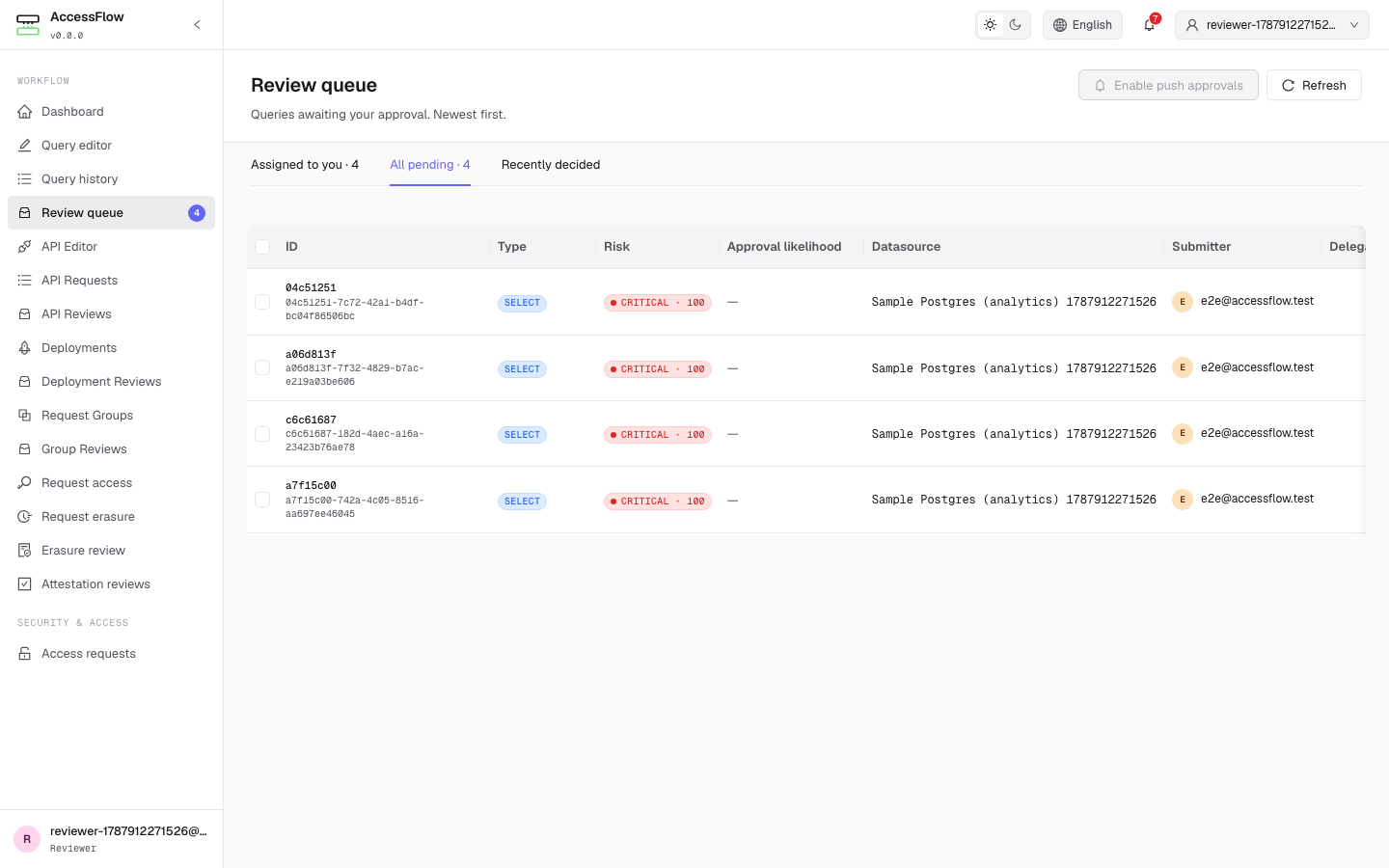Click submitter email in a06d813f row

(1257, 367)
